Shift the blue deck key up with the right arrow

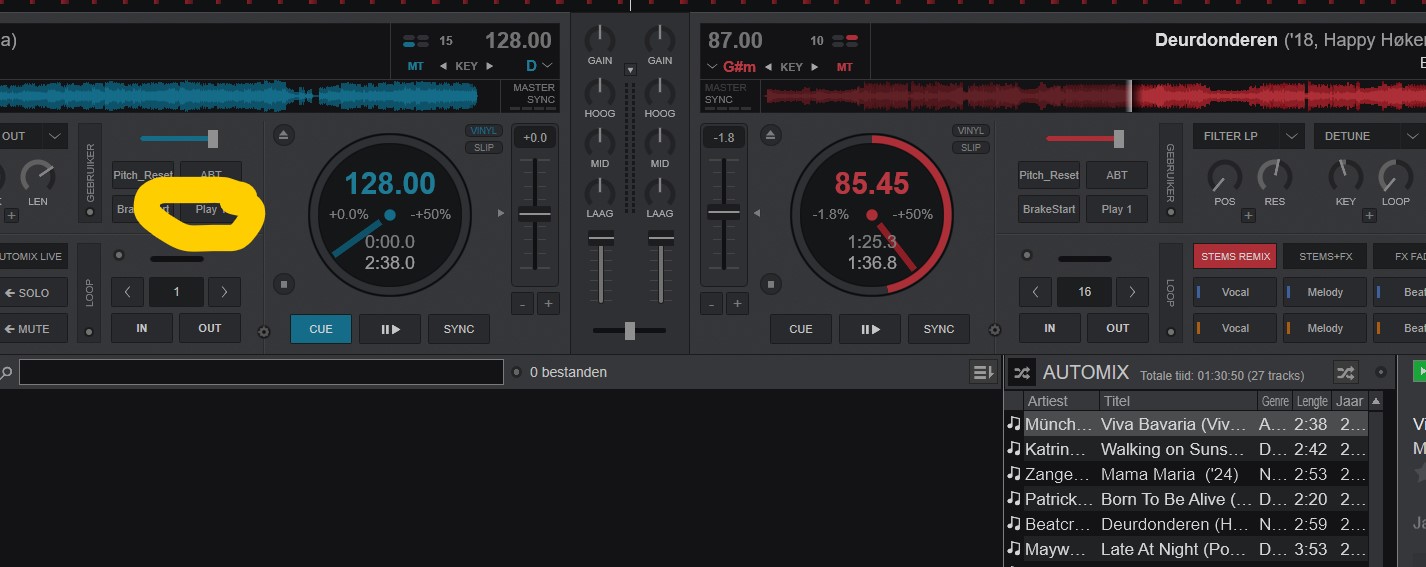(490, 66)
